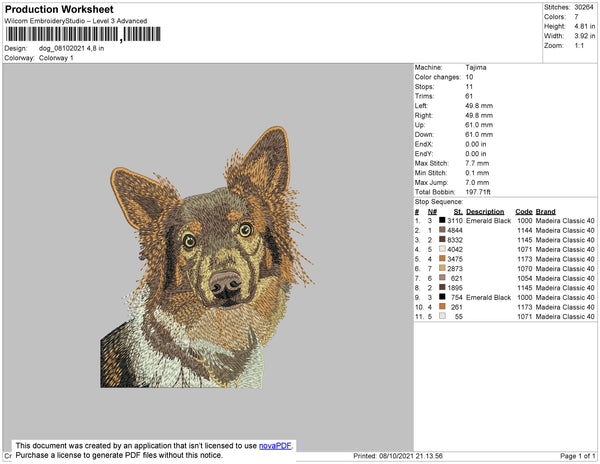This screenshot has width=600, height=464.
Task: Click 'Emerald Black' in stop row 1
Action: [489, 221]
